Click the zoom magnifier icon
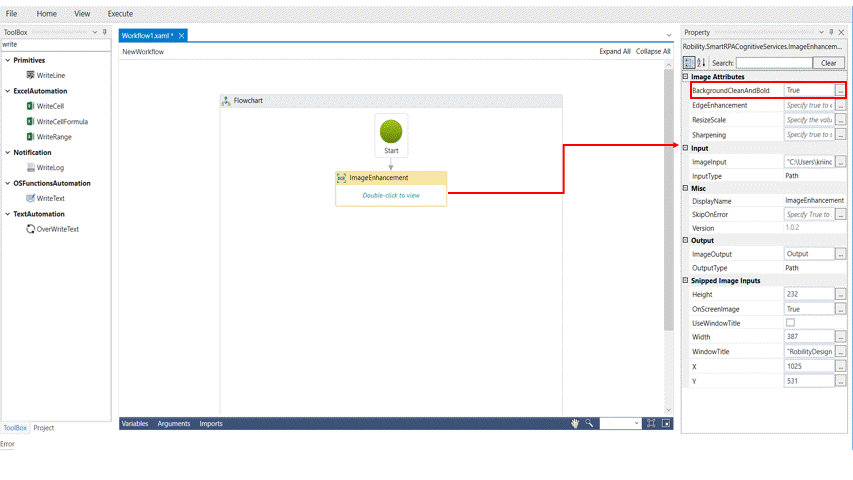This screenshot has height=480, width=853. click(590, 423)
